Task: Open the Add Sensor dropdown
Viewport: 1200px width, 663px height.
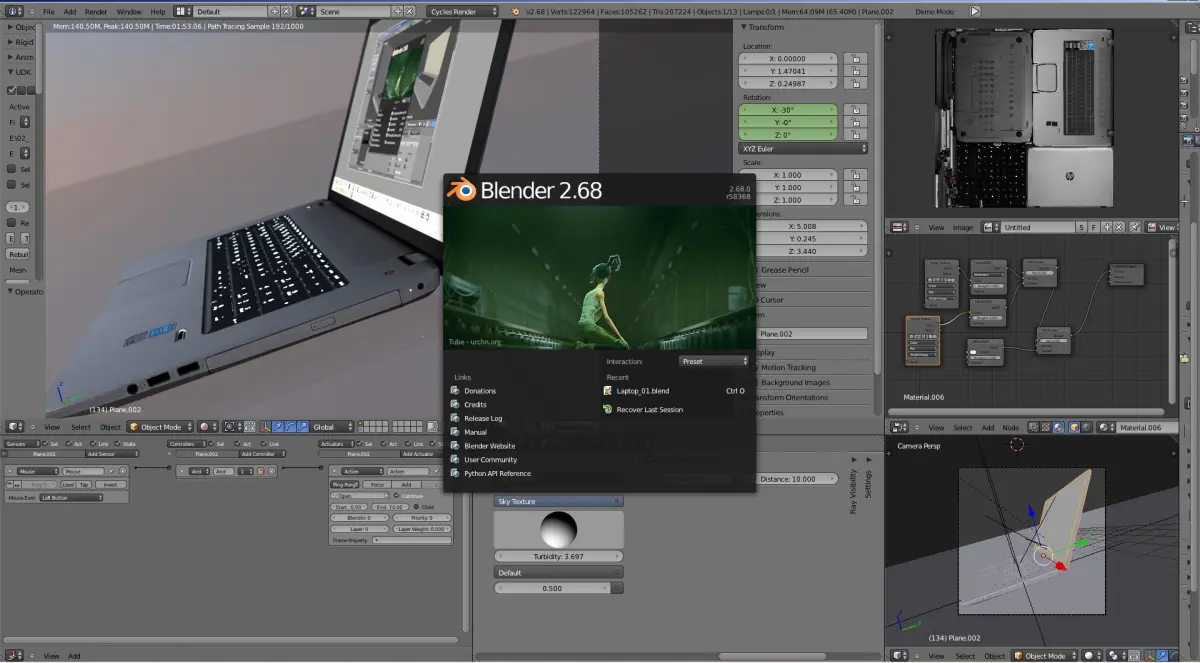Action: [x=111, y=454]
